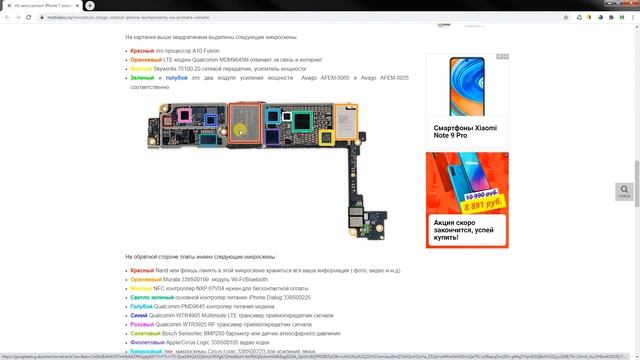Image resolution: width=640 pixels, height=360 pixels.
Task: Click 'Светло зеленый' Dialog power controller line
Action: pos(220,297)
